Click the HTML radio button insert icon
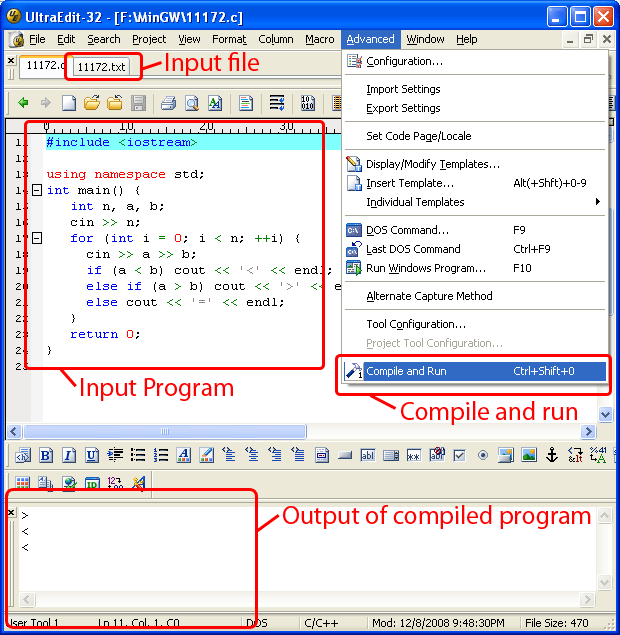Viewport: 620px width, 635px height. 482,455
